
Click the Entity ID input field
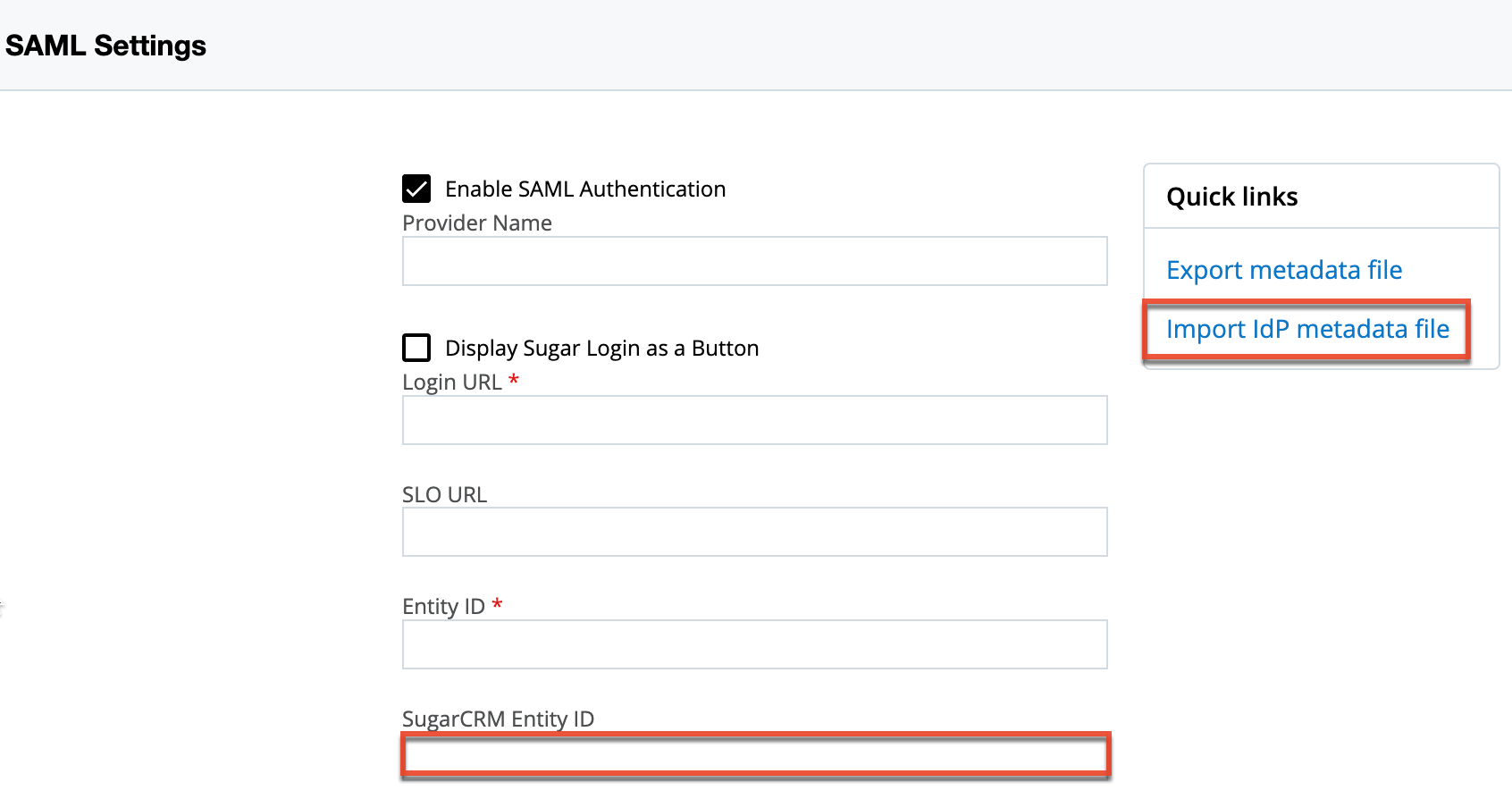[754, 643]
